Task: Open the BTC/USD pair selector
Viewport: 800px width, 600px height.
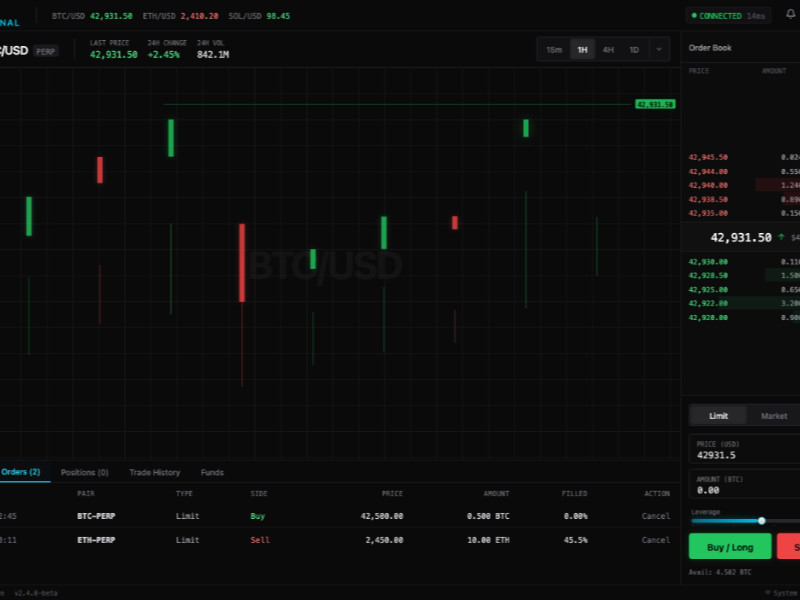Action: [14, 50]
